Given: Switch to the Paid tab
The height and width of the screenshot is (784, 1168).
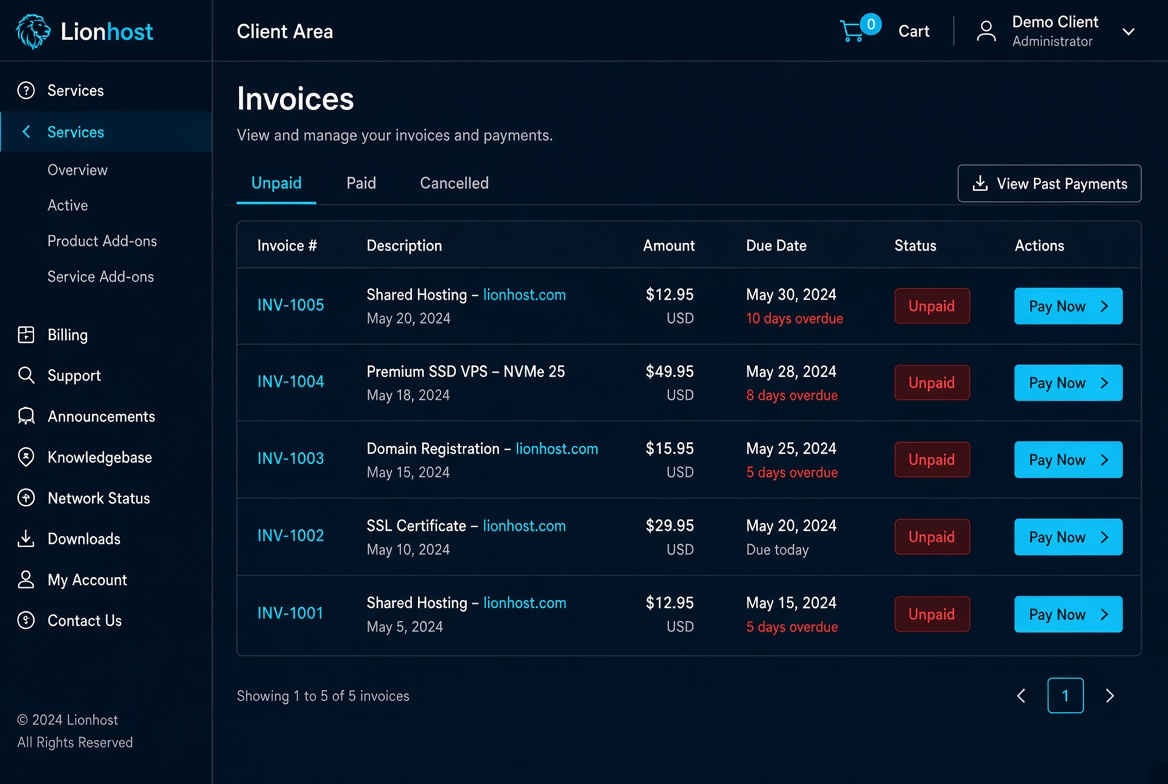Looking at the screenshot, I should [x=361, y=183].
